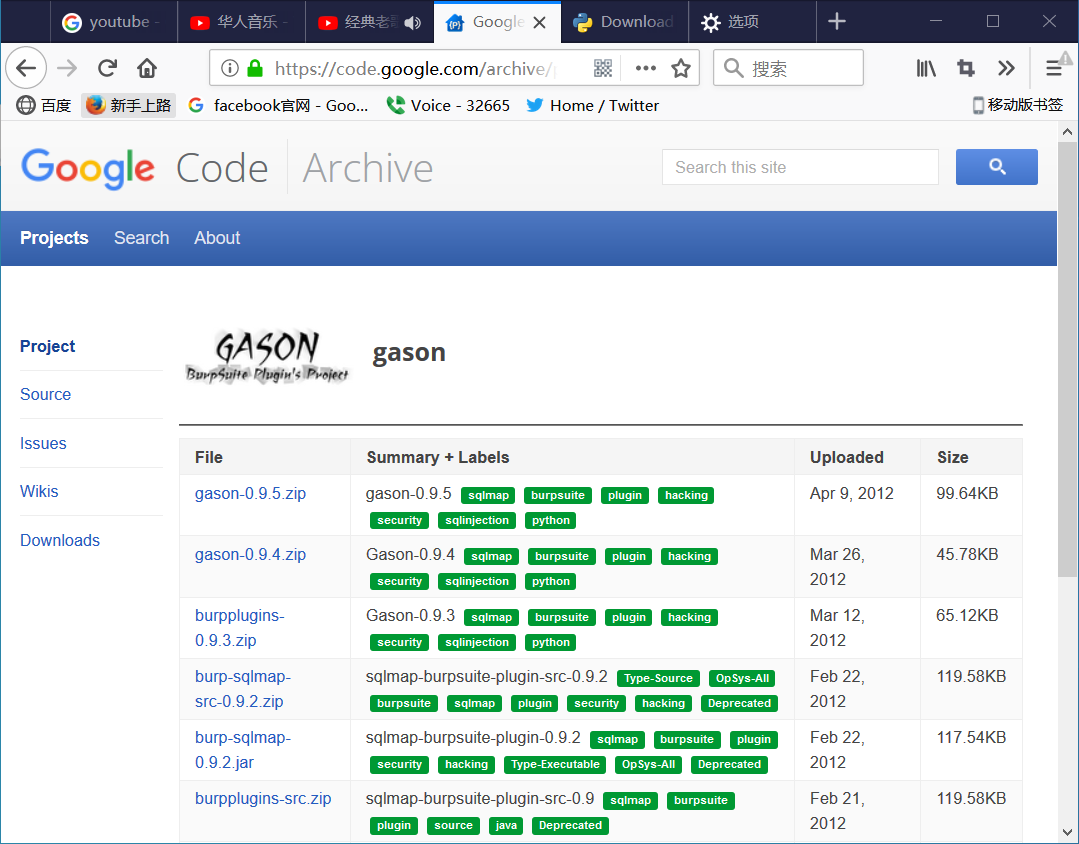The height and width of the screenshot is (844, 1079).
Task: Switch to the 选项 settings tab
Action: click(752, 22)
